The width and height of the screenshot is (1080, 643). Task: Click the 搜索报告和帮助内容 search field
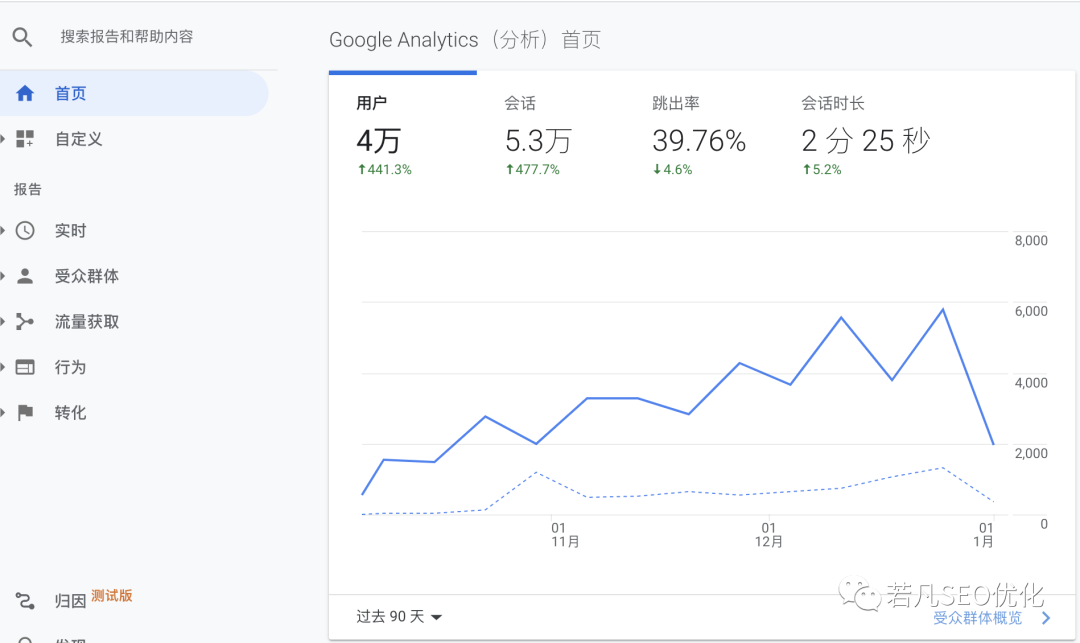click(x=127, y=37)
